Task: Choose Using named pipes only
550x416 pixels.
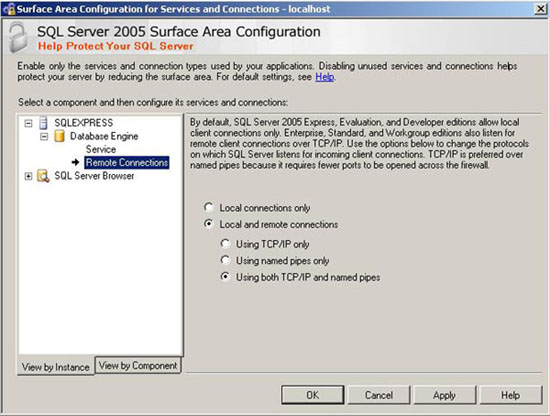Action: point(225,260)
